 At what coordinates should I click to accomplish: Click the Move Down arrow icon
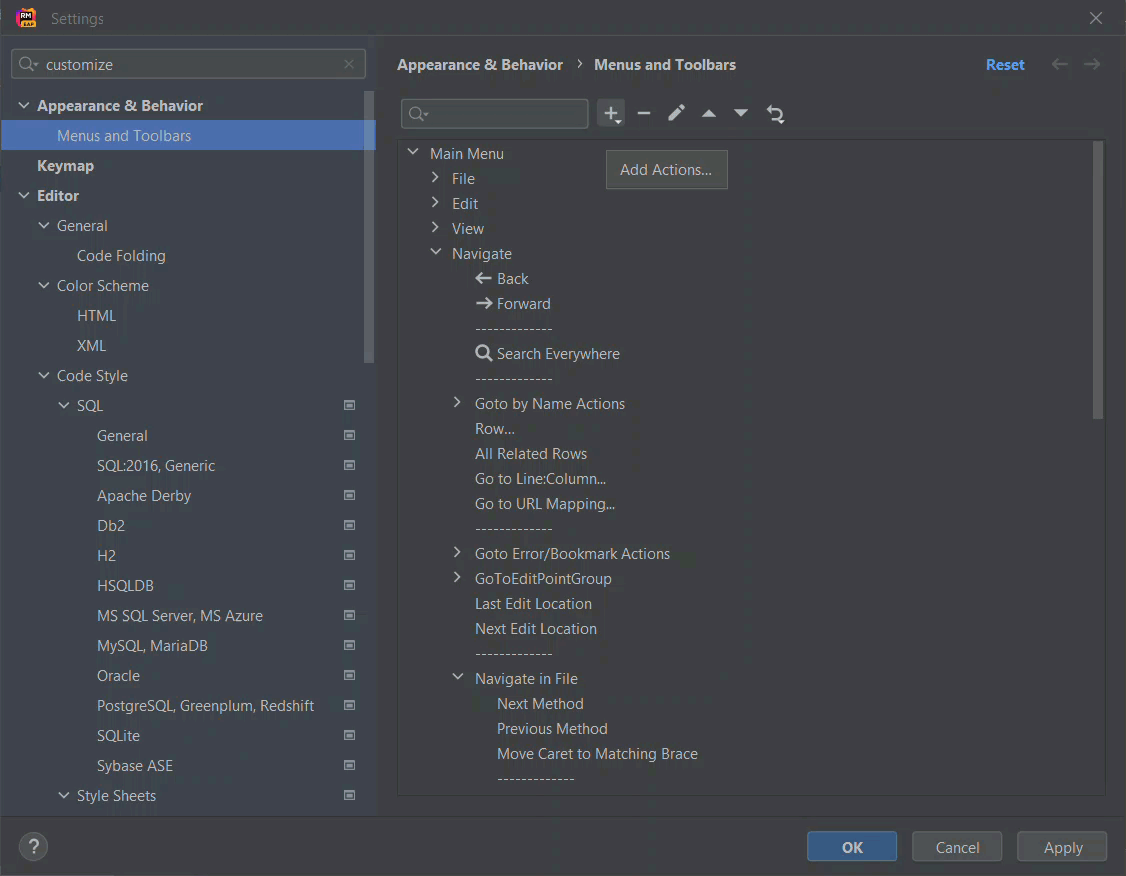tap(740, 113)
